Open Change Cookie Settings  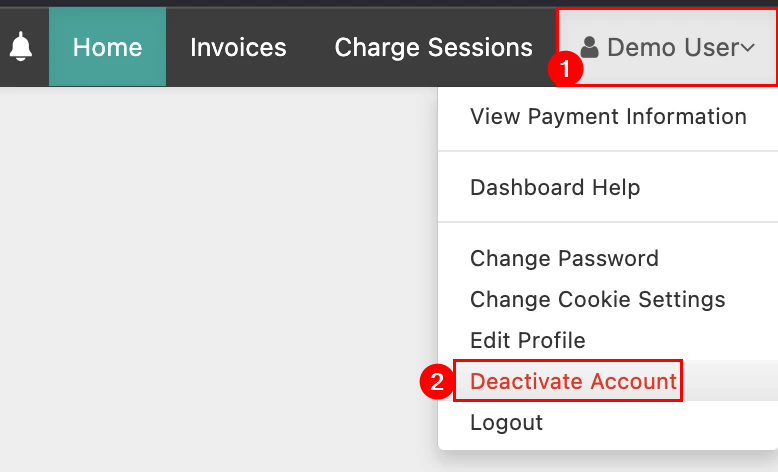597,299
